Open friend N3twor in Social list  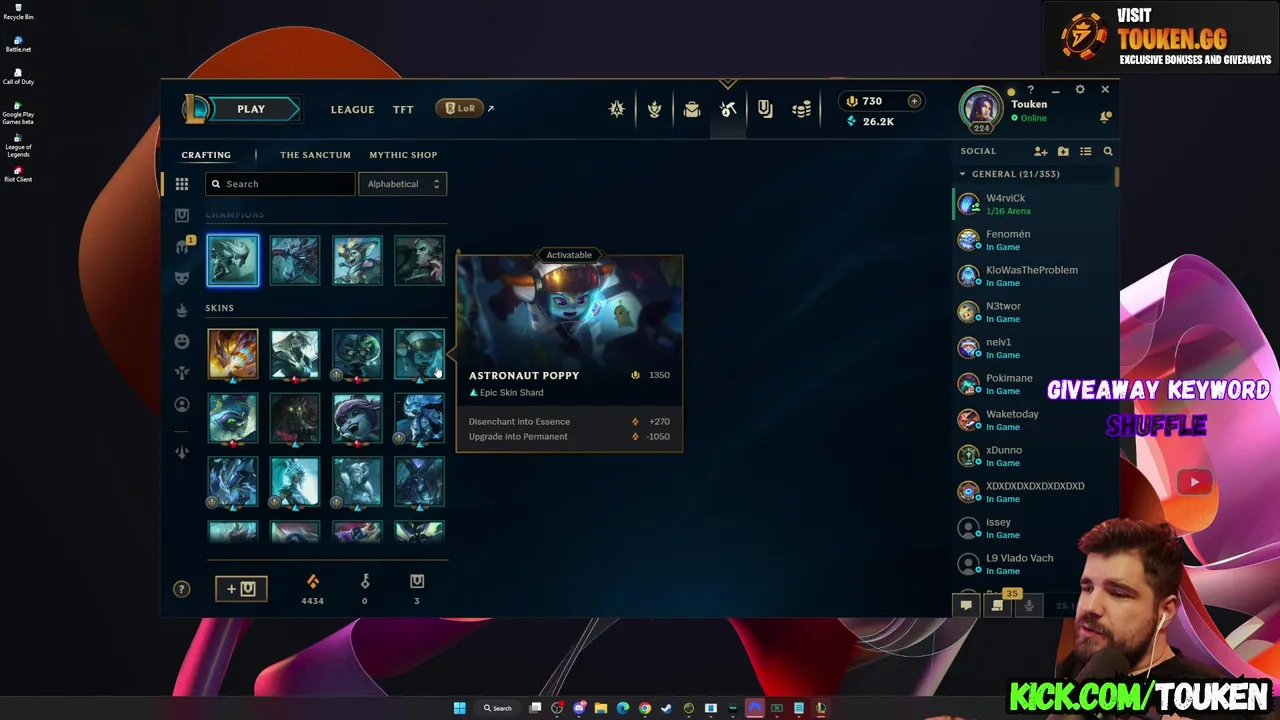1034,312
